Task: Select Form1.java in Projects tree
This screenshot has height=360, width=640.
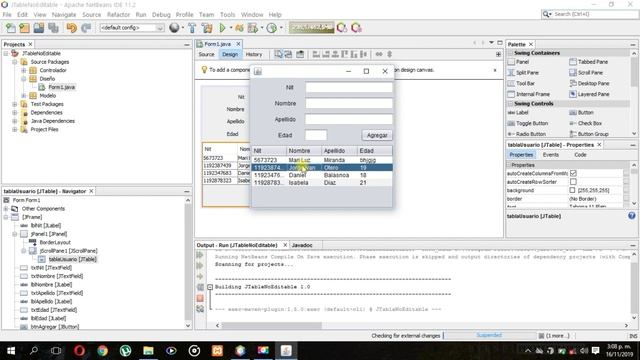Action: (x=61, y=87)
